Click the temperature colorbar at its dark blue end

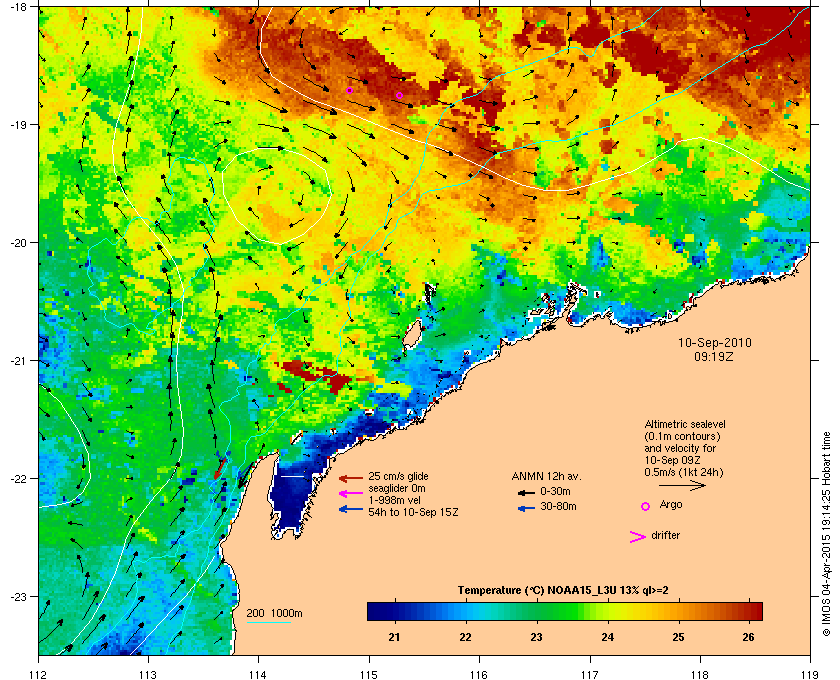(374, 611)
